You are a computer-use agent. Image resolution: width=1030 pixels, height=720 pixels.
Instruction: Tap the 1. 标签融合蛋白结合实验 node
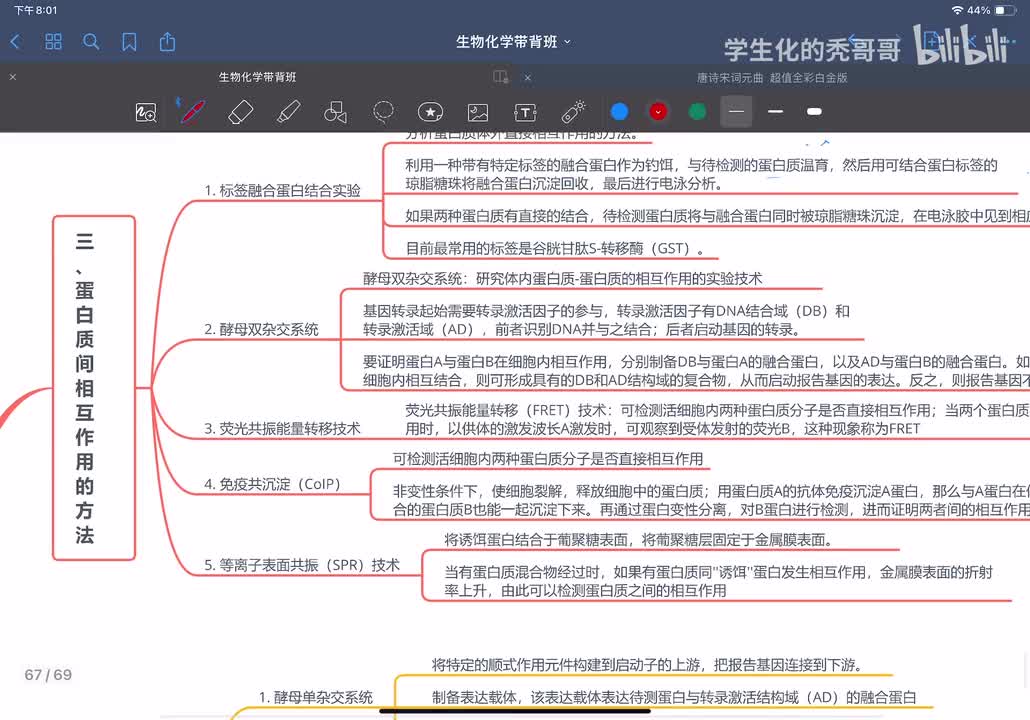(282, 191)
